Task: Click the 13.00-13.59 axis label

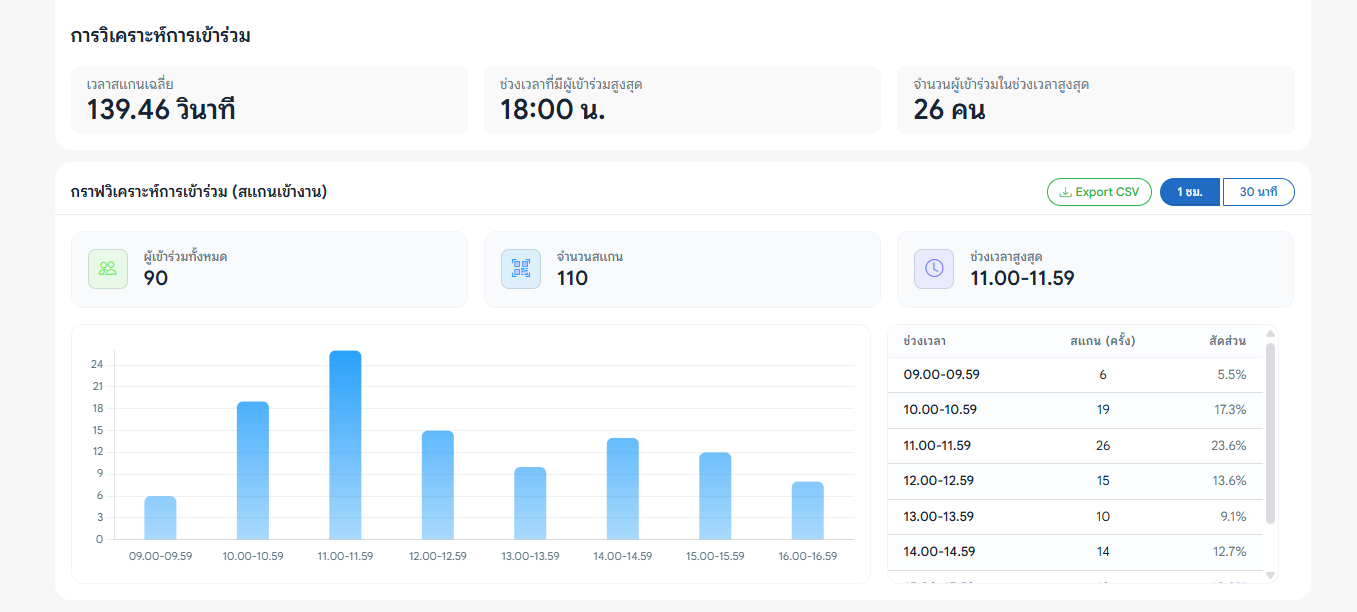Action: 530,556
